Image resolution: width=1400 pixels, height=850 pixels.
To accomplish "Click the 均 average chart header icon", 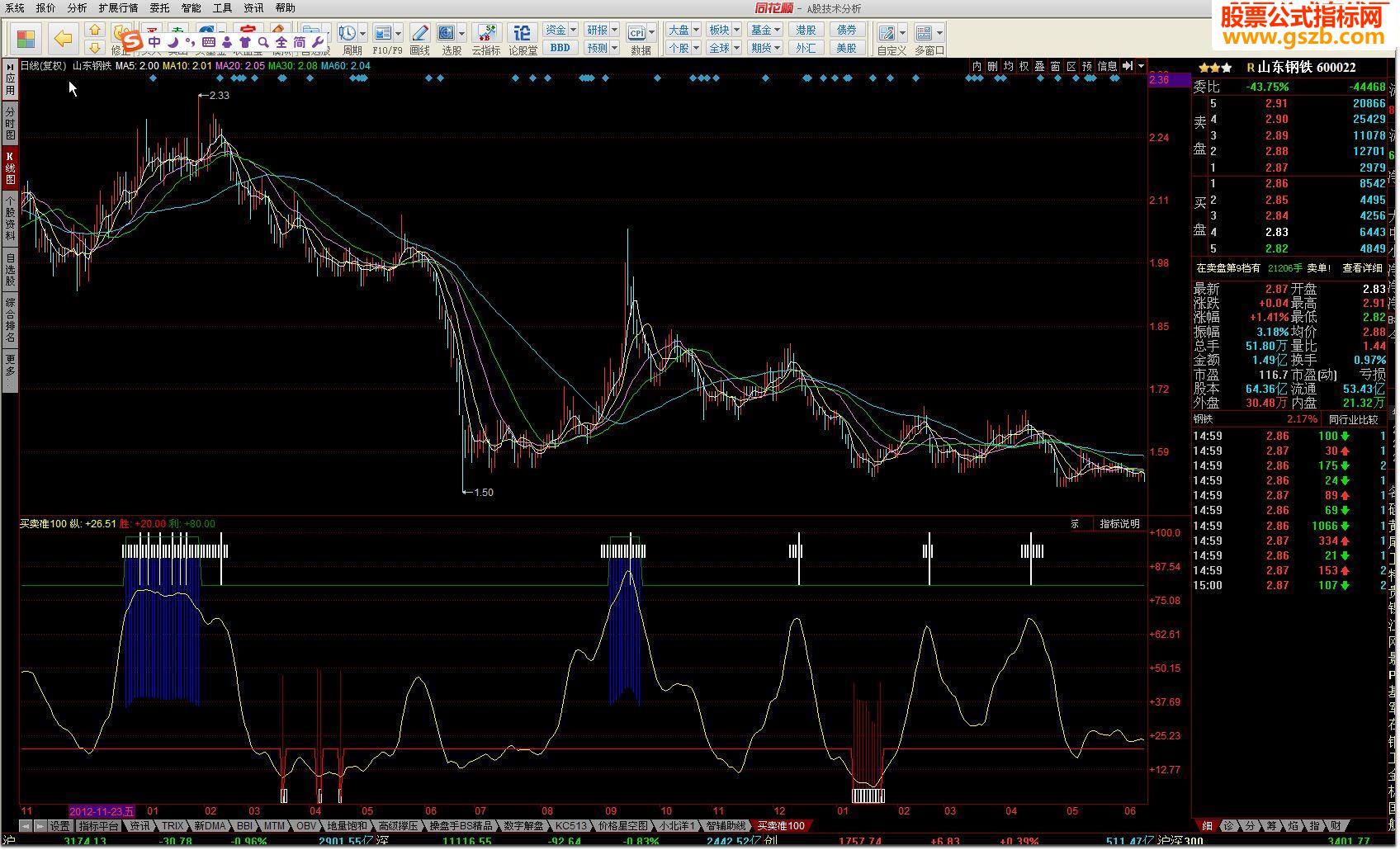I will pos(1008,66).
